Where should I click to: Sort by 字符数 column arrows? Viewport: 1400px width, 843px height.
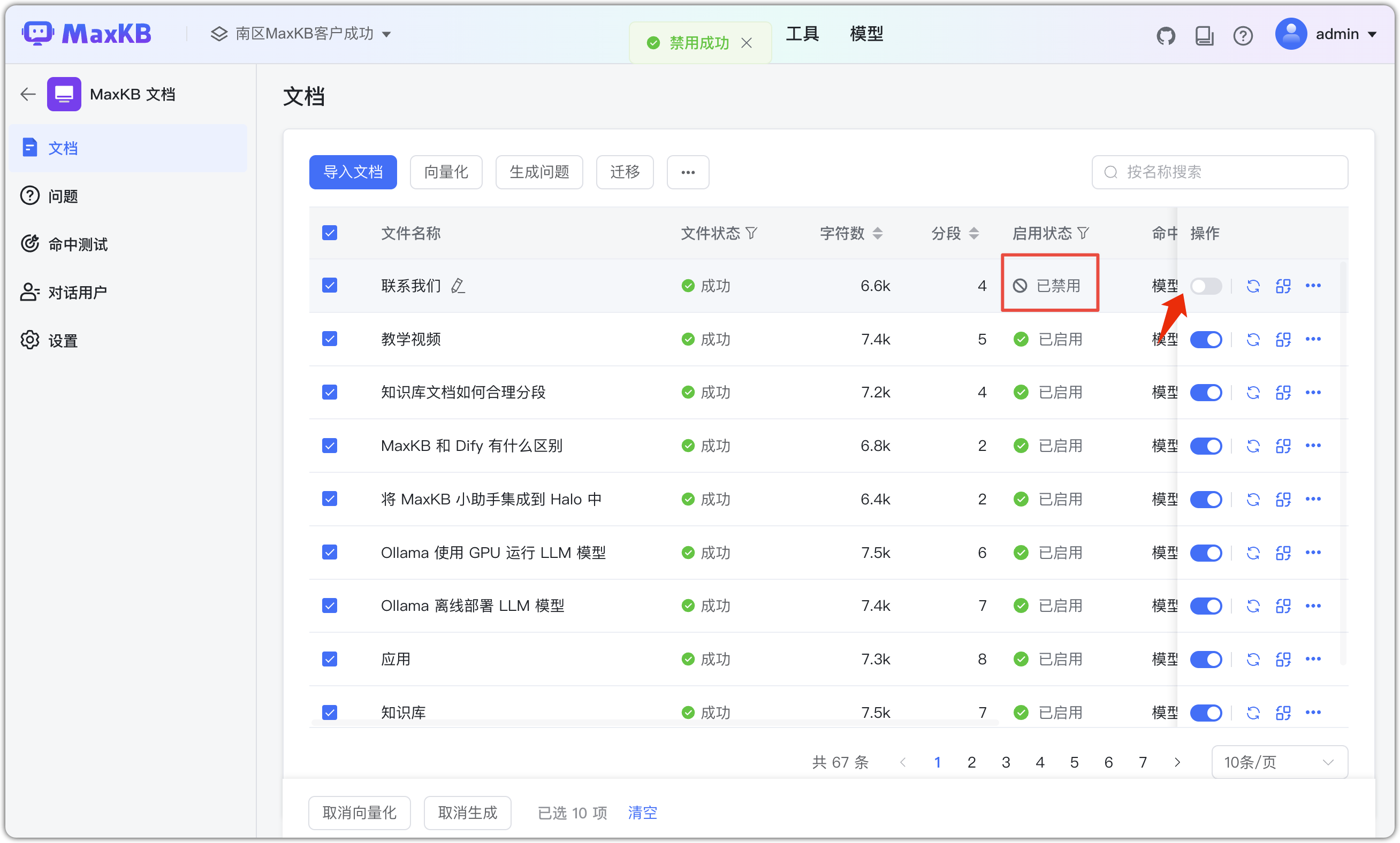pyautogui.click(x=878, y=233)
